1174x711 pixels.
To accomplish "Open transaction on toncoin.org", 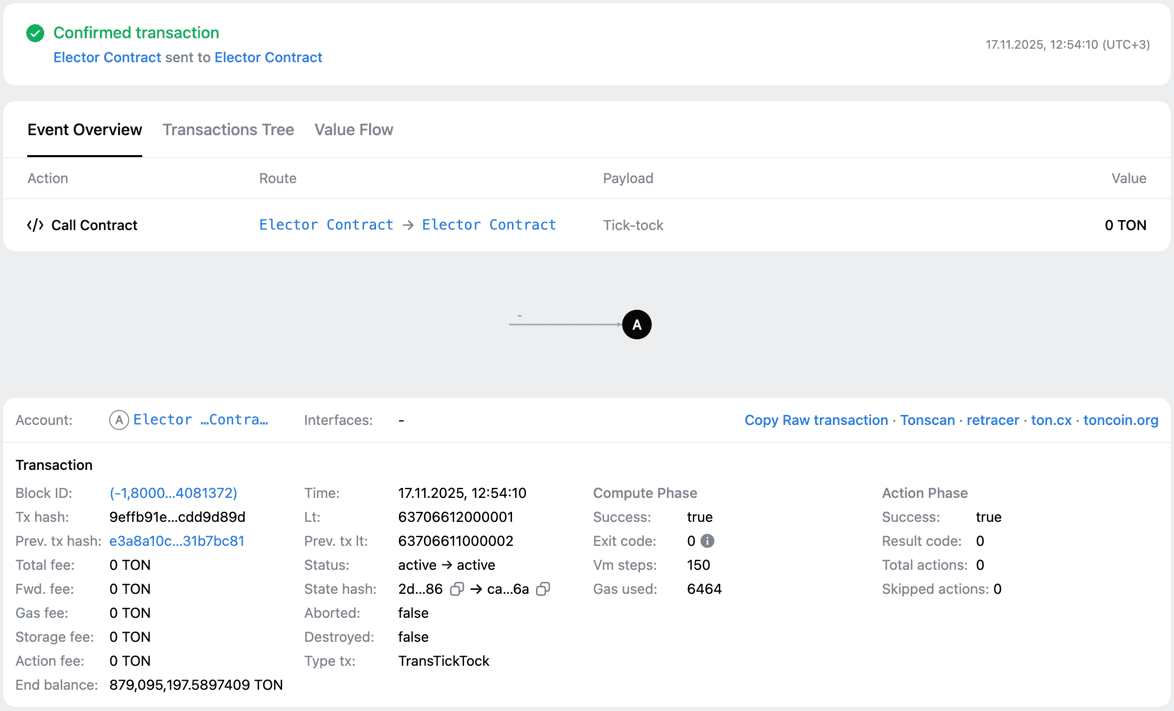I will [x=1121, y=421].
